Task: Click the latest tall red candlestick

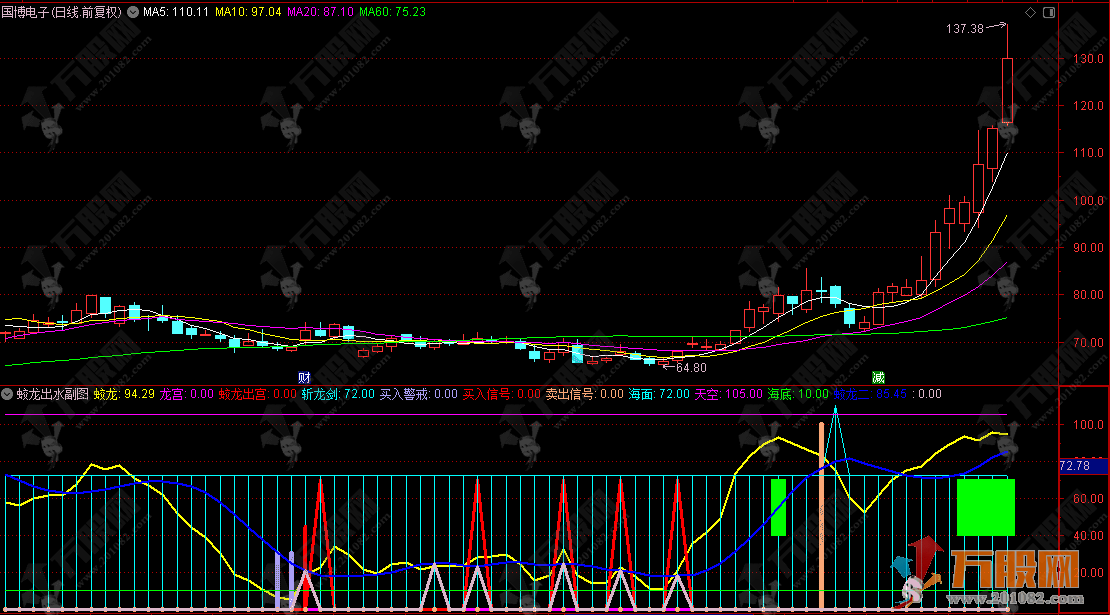Action: [x=1007, y=90]
